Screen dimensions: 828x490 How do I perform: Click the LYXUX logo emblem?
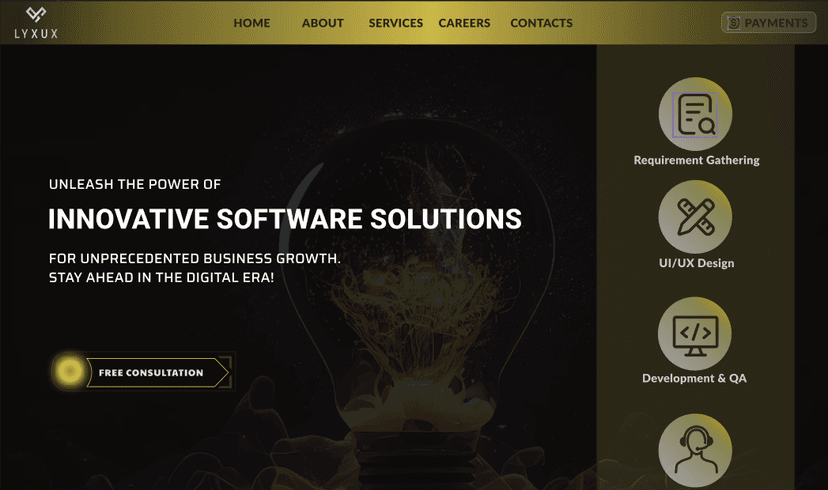[x=36, y=14]
